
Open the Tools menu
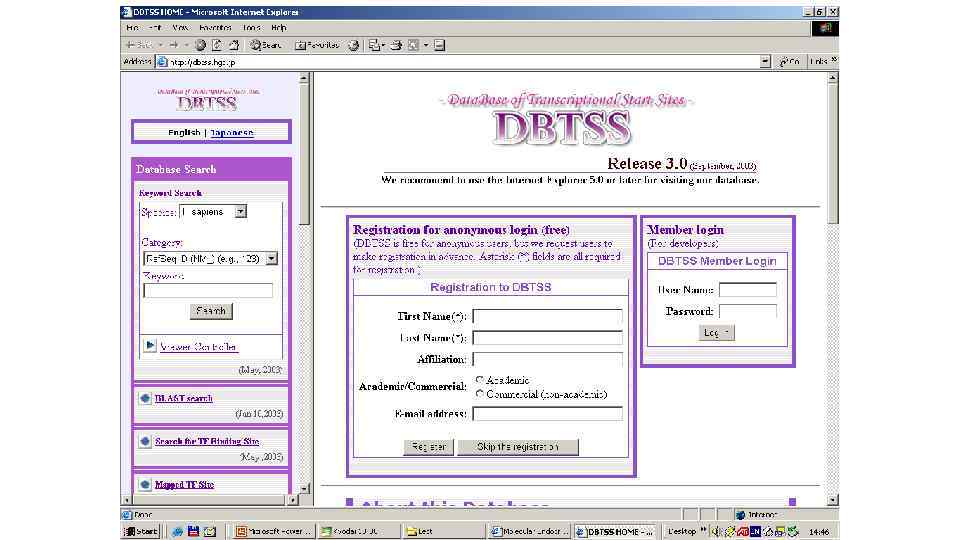pos(252,28)
